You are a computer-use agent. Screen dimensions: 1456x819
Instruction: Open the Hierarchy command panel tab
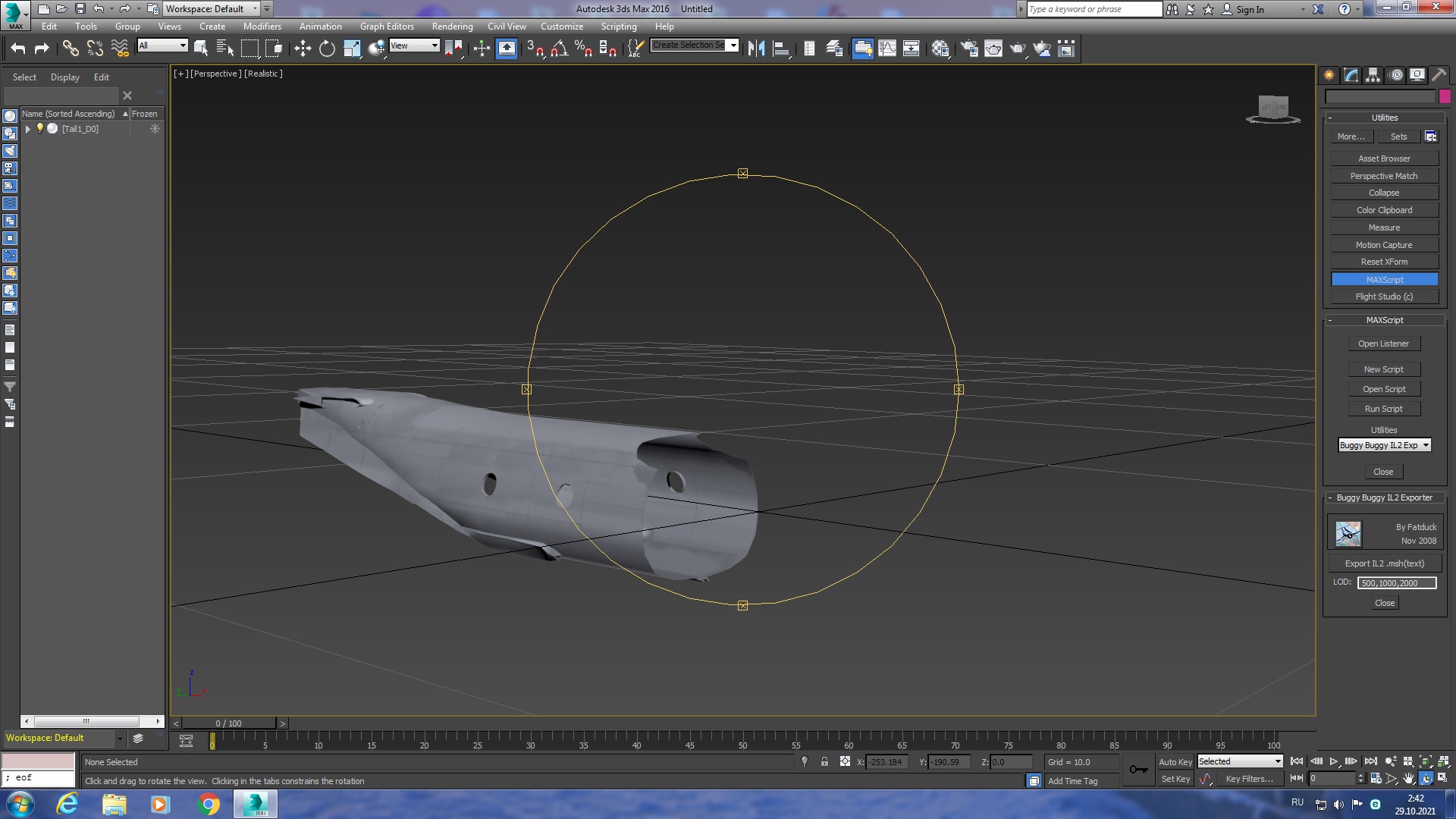click(x=1373, y=75)
